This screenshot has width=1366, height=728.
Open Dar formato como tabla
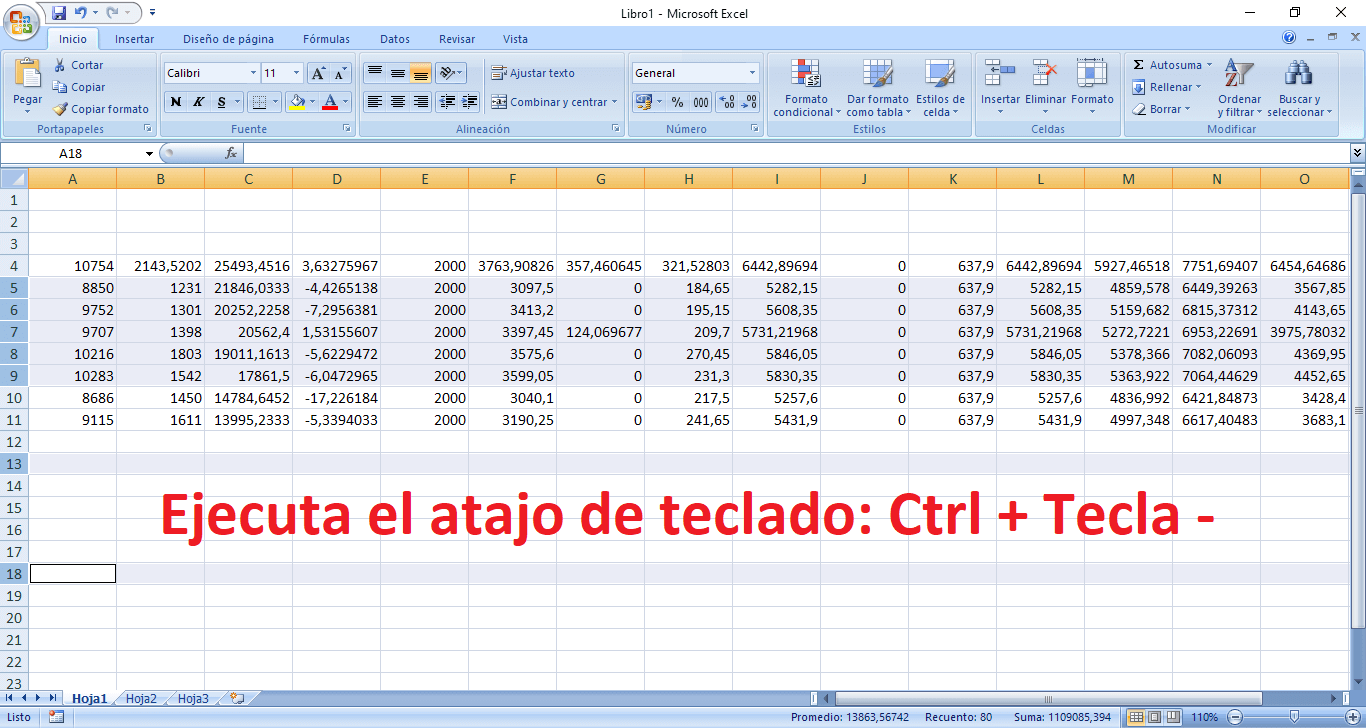click(x=877, y=87)
